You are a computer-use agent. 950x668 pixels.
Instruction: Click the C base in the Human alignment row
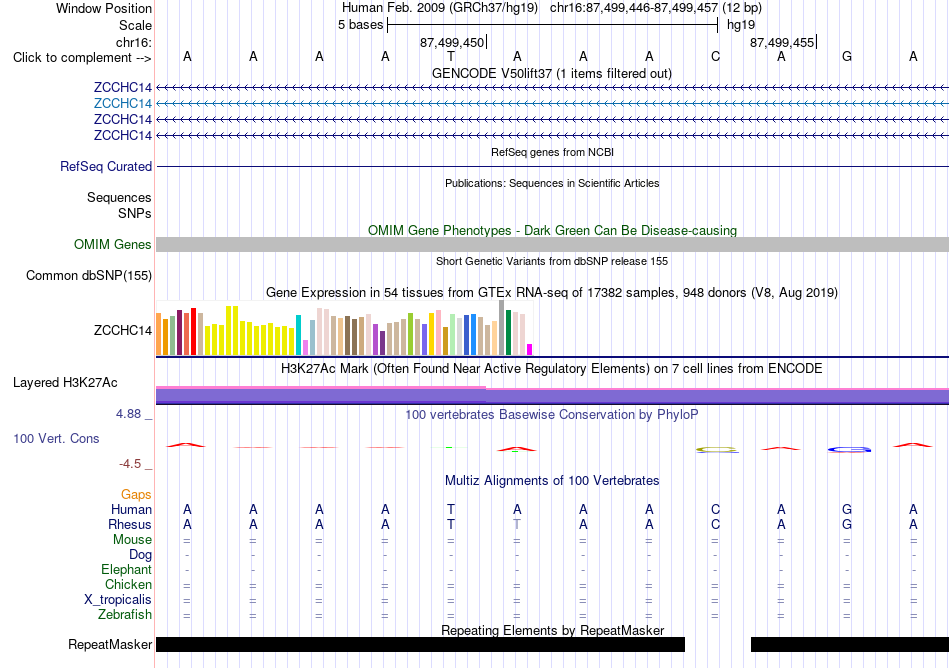[716, 509]
